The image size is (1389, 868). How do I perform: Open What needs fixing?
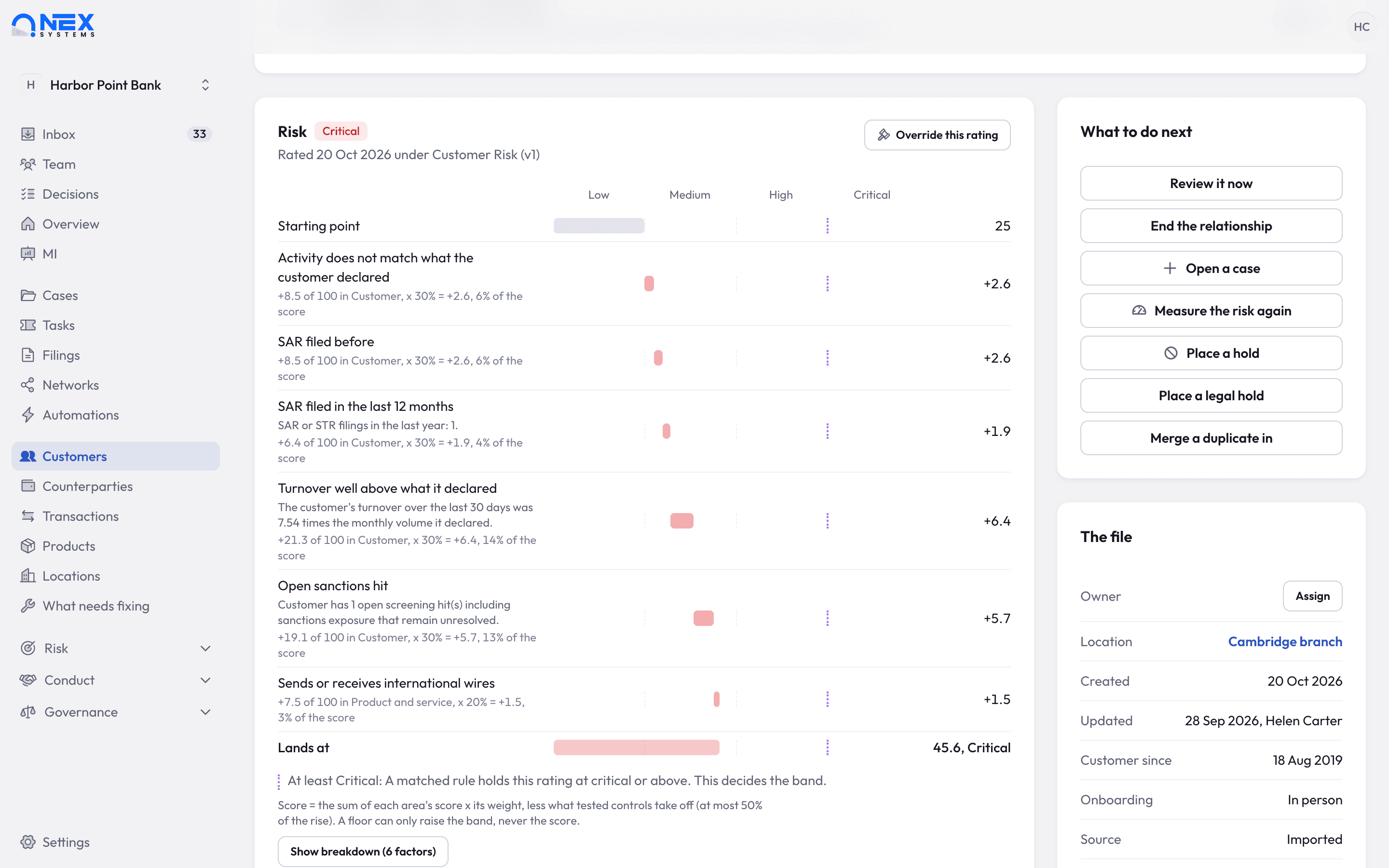pyautogui.click(x=115, y=606)
